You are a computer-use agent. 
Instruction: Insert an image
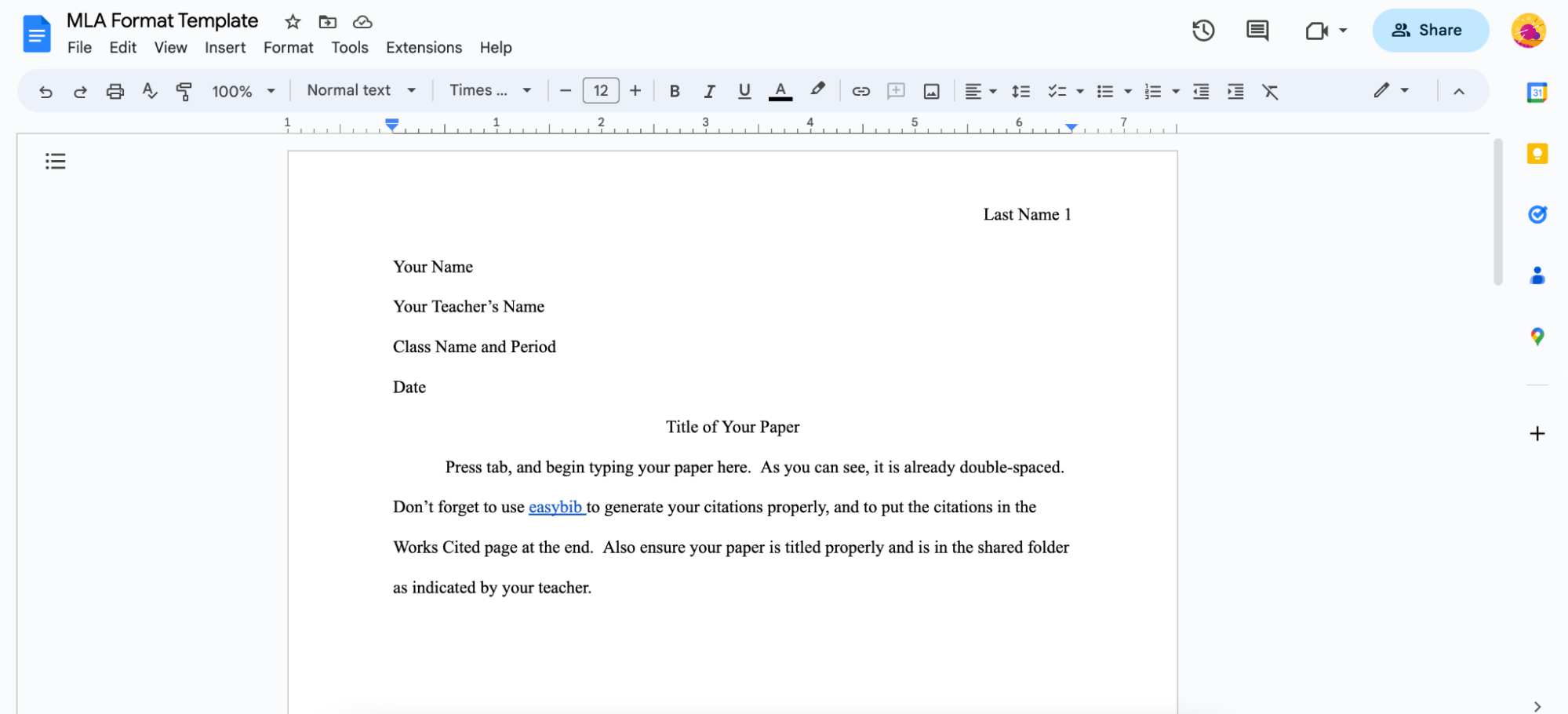(x=930, y=91)
